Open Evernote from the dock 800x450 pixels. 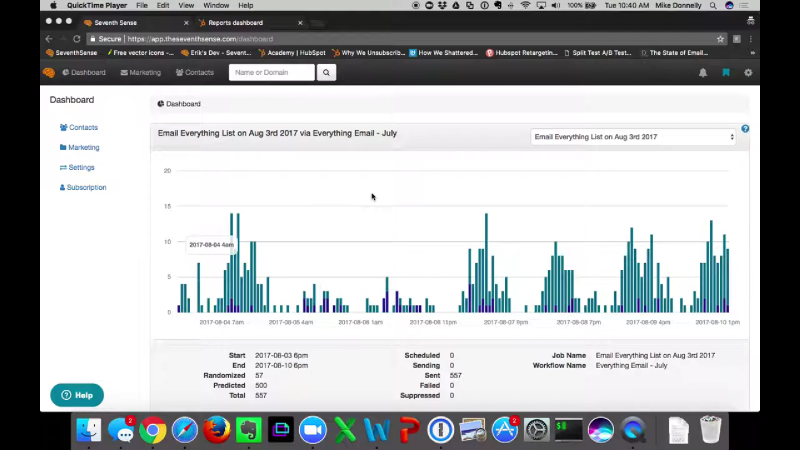[248, 430]
